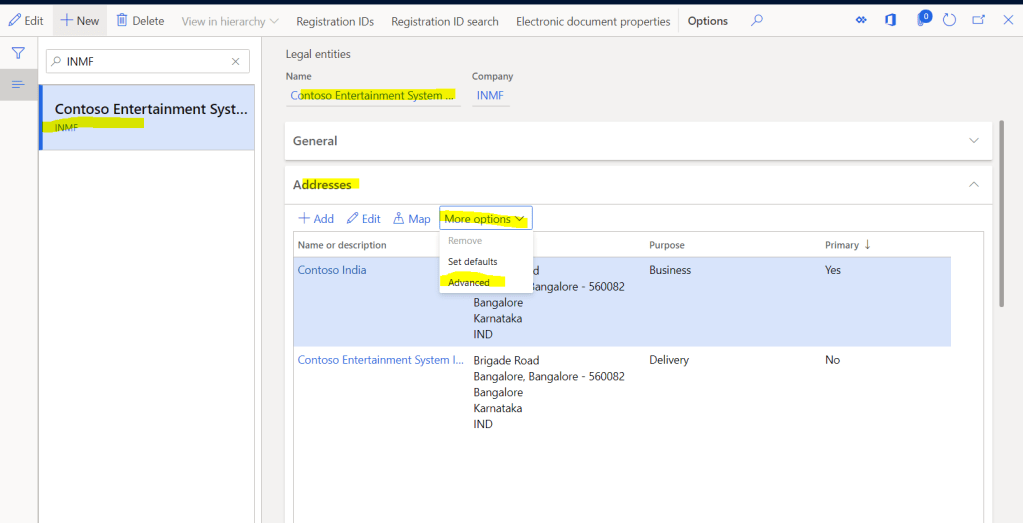Choose Advanced from More options menu
The height and width of the screenshot is (523, 1023).
click(x=469, y=283)
